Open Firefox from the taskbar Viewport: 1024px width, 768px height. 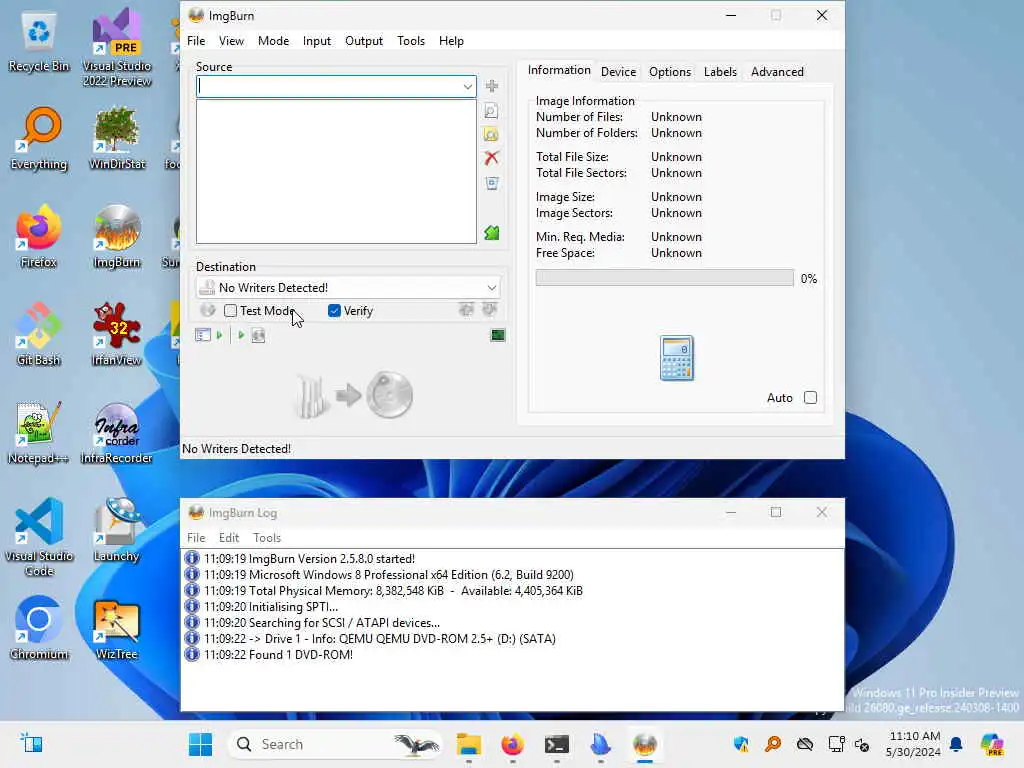coord(513,744)
